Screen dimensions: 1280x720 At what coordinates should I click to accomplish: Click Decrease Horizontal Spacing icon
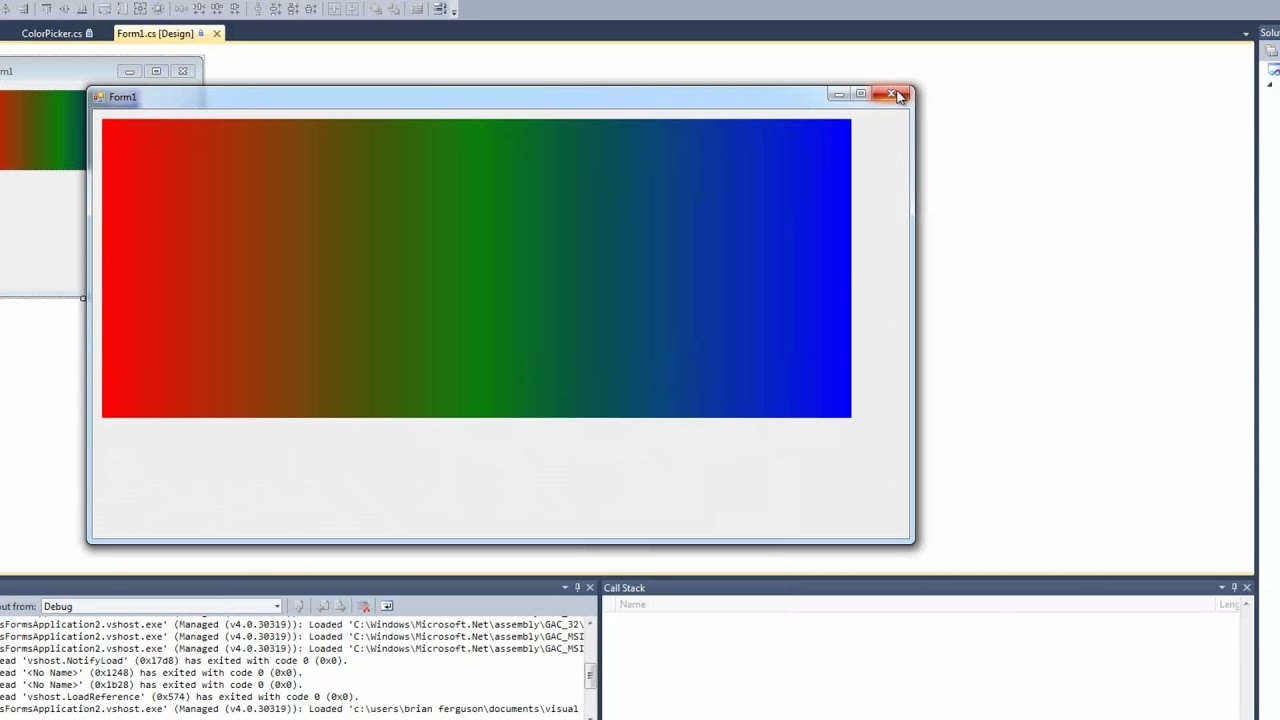click(217, 9)
